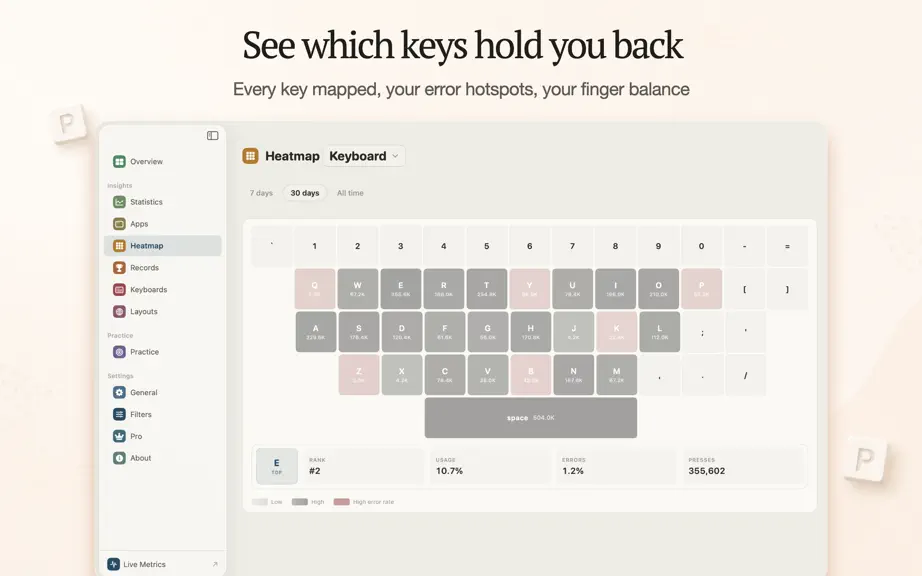Toggle the sidebar collapse icon
This screenshot has width=922, height=576.
(213, 136)
